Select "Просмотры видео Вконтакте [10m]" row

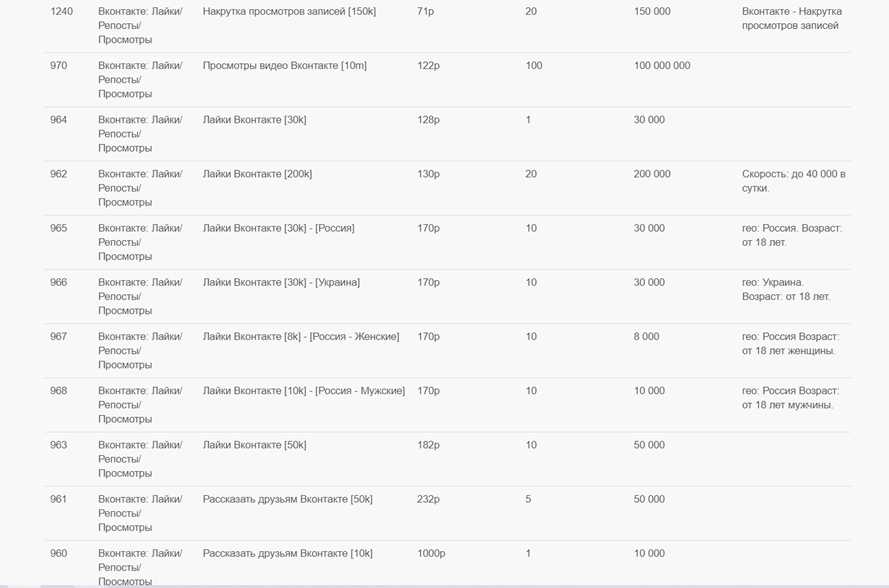[x=284, y=66]
